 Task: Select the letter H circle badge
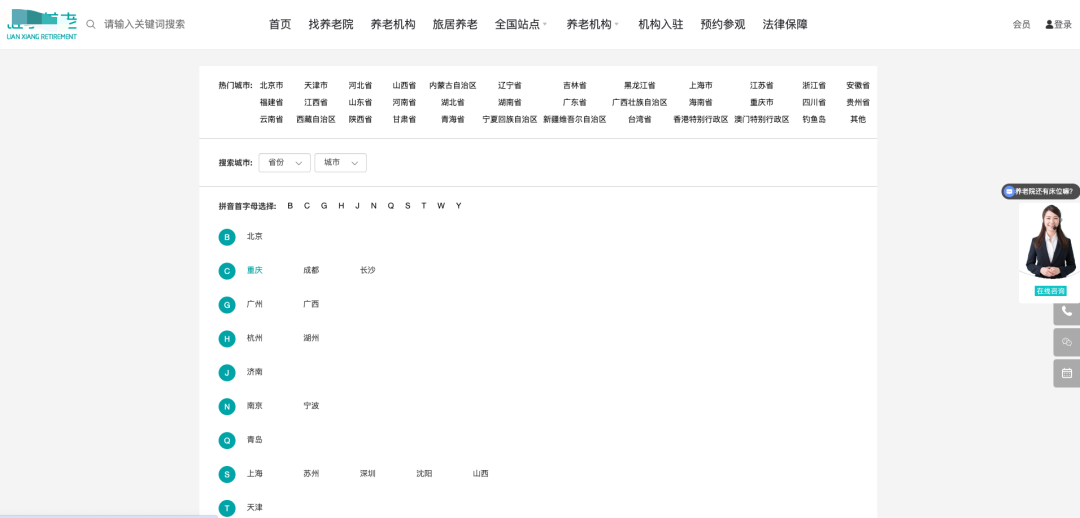[x=227, y=339]
